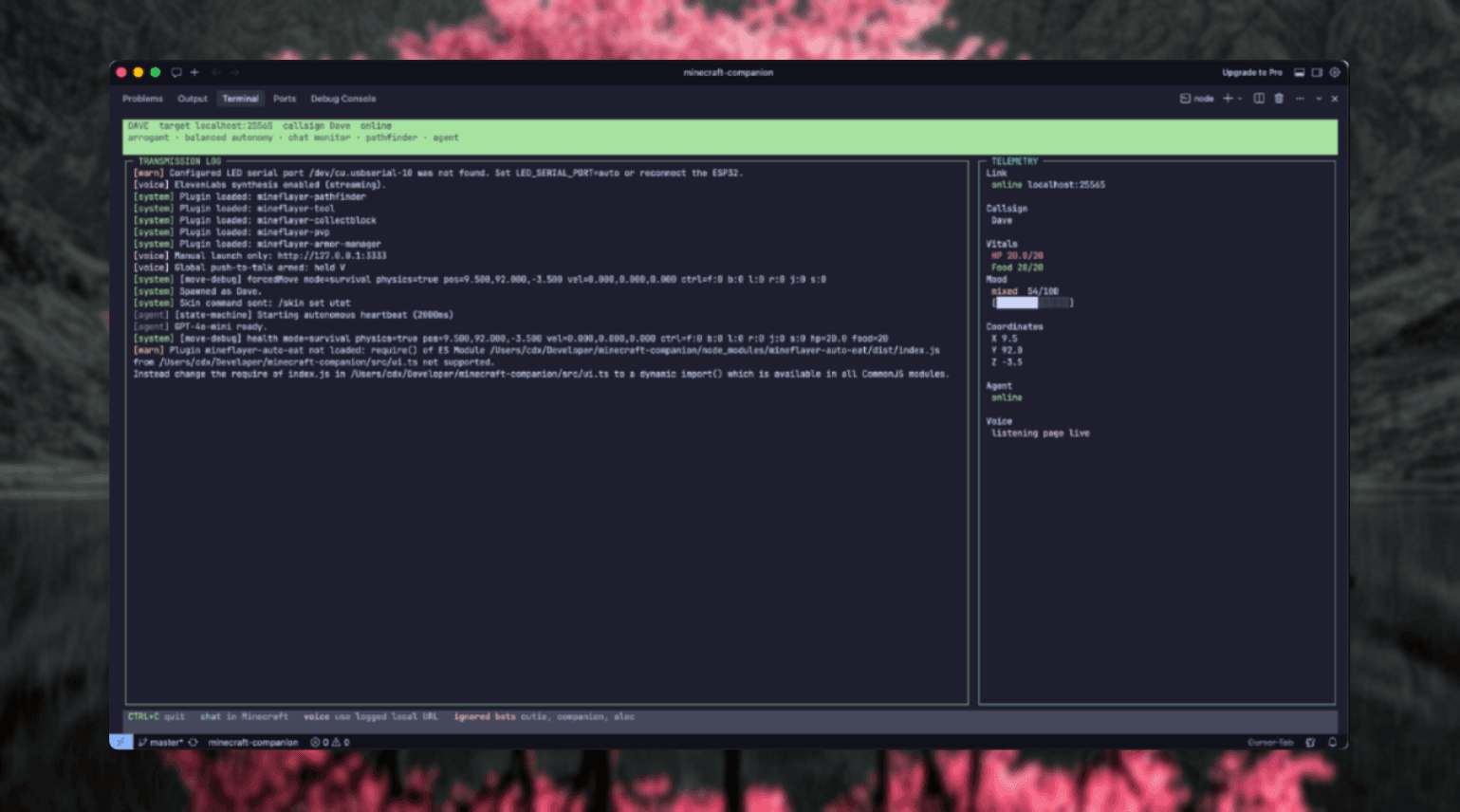Open the chat bubble icon in title bar
The width and height of the screenshot is (1460, 812).
[x=176, y=72]
